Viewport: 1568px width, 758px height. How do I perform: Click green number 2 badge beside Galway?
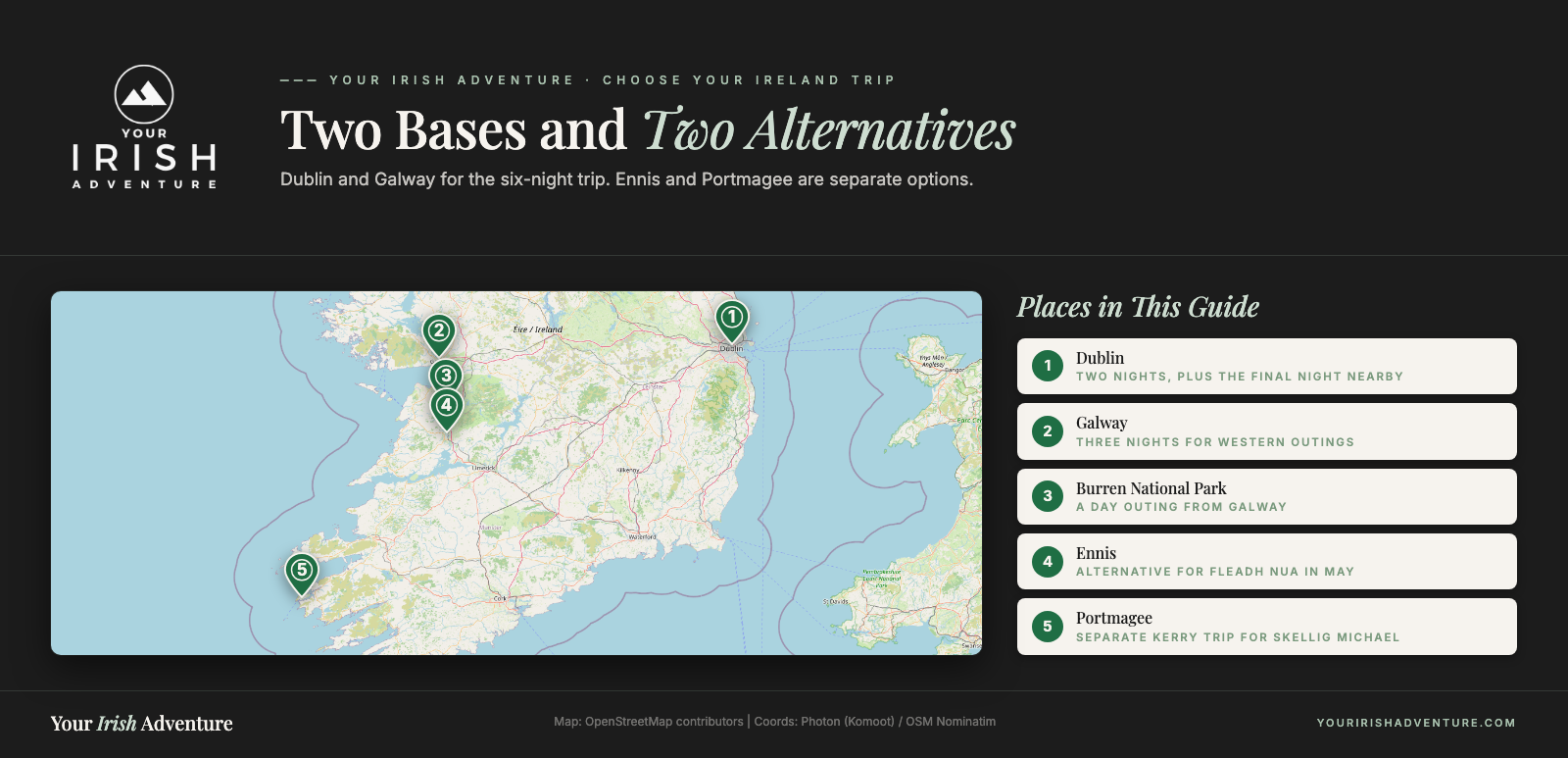(1048, 431)
